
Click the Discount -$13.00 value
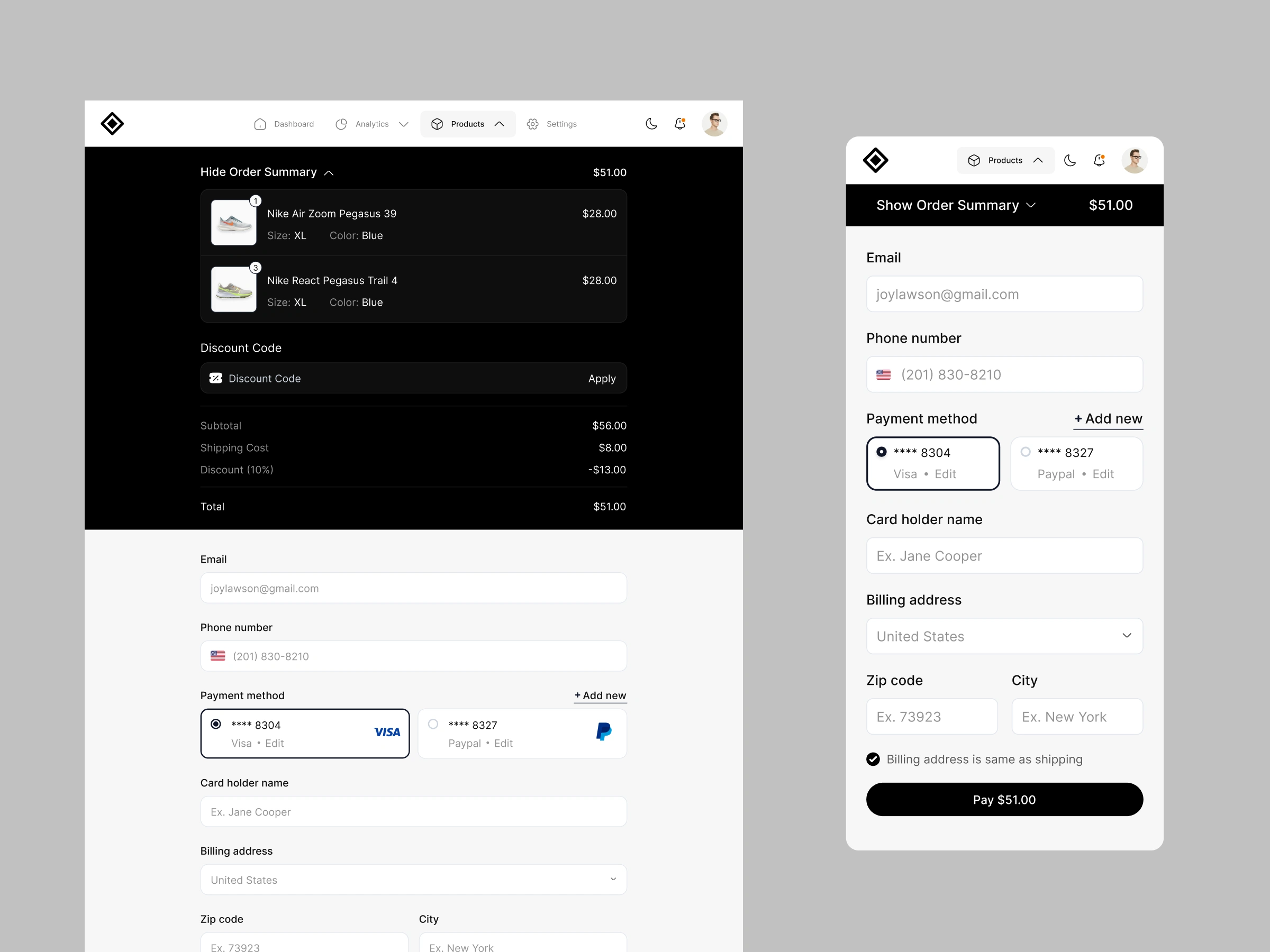click(x=607, y=470)
